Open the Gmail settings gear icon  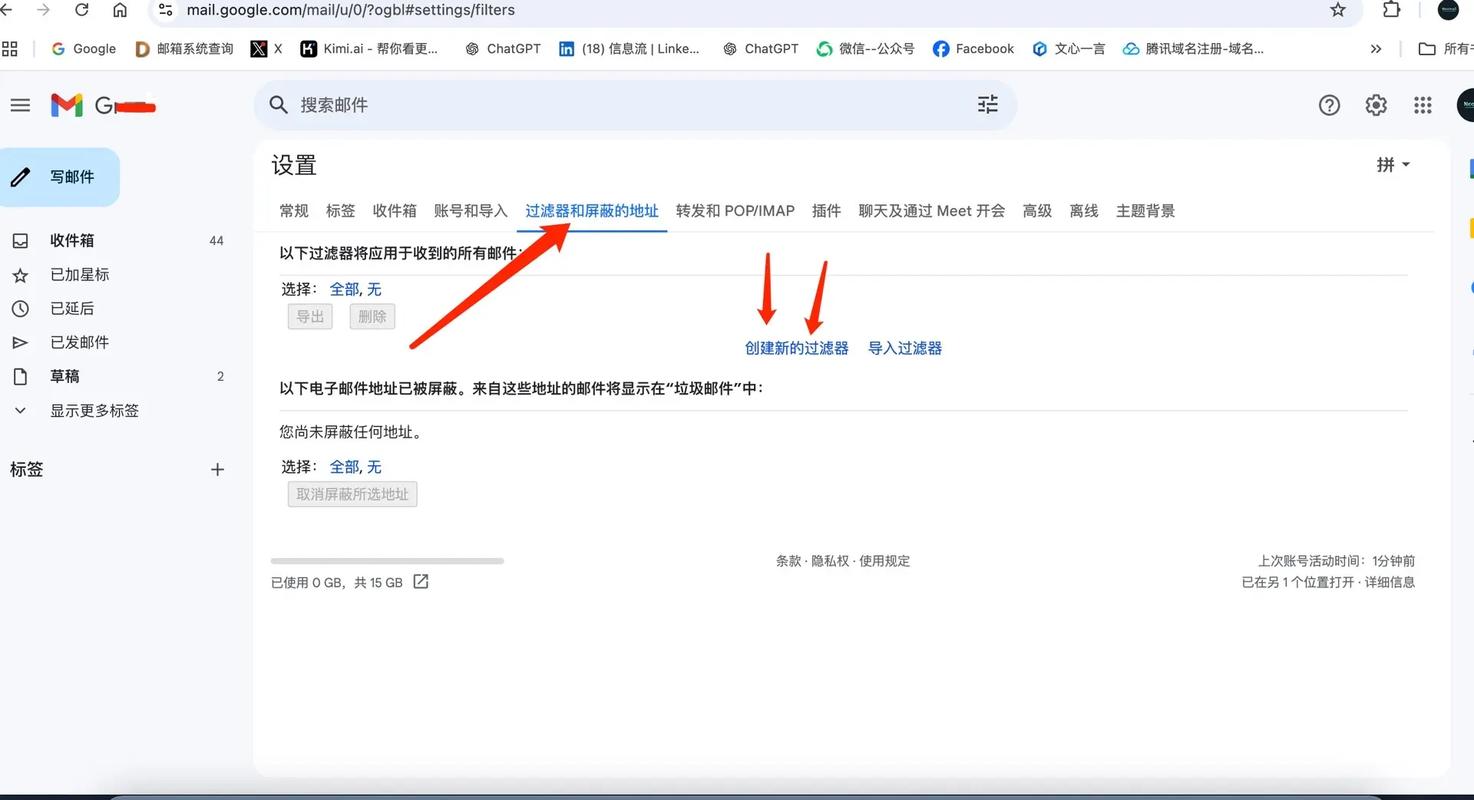1375,104
